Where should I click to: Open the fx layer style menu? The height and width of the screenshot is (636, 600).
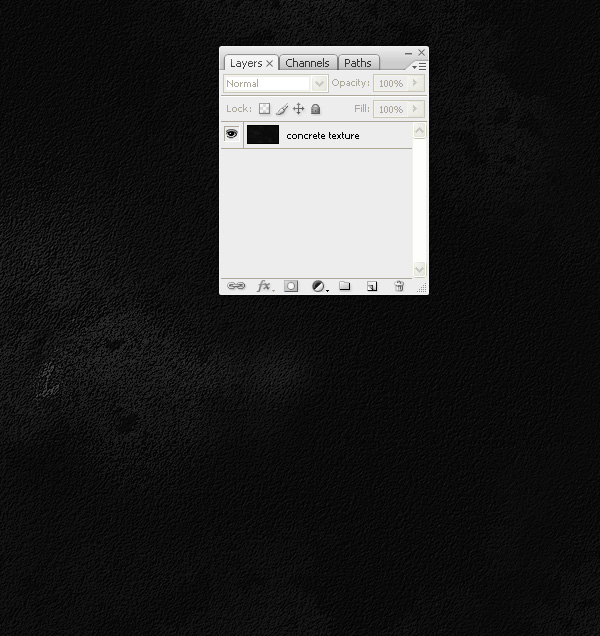(265, 286)
